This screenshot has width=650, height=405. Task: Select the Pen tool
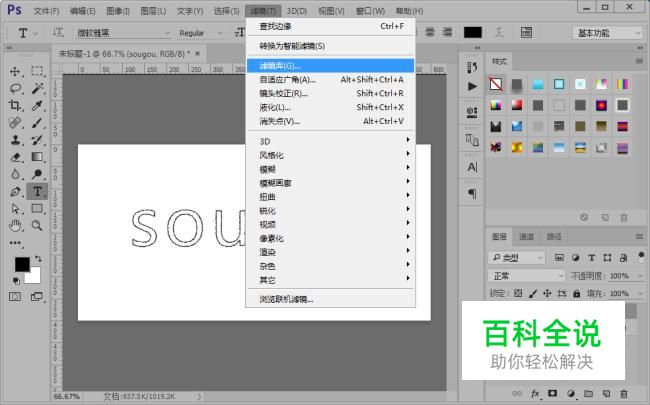(15, 192)
